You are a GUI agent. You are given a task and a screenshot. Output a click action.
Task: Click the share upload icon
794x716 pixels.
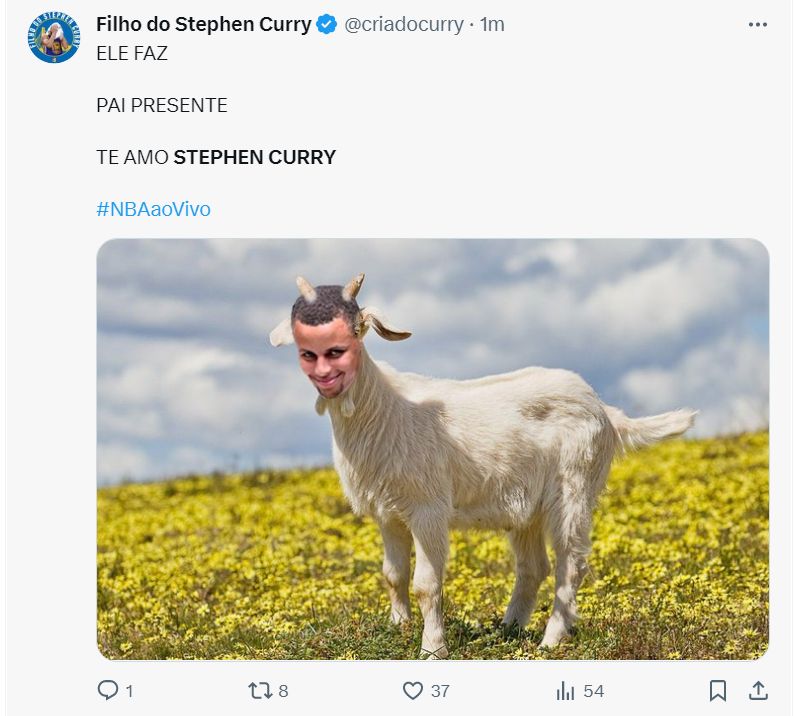pyautogui.click(x=758, y=690)
